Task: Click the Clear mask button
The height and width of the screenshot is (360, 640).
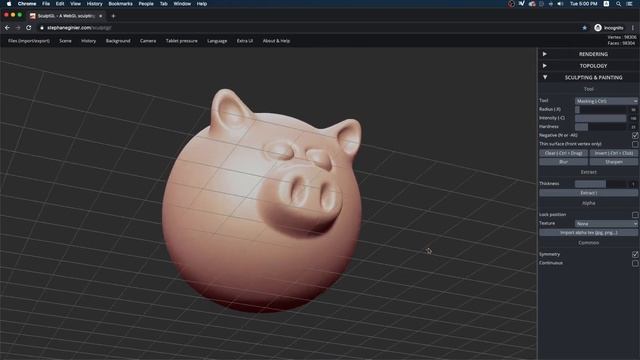Action: (564, 153)
